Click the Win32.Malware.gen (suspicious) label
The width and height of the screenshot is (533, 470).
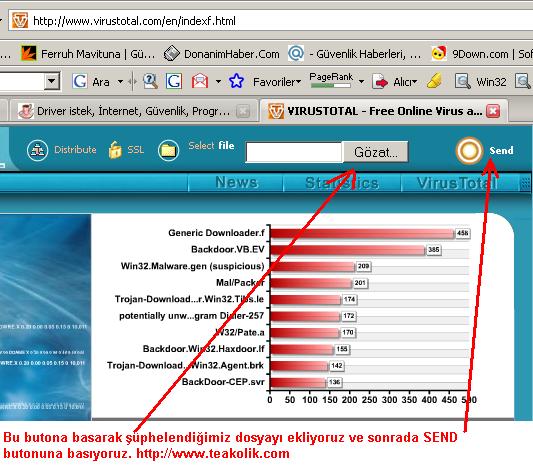[x=192, y=266]
